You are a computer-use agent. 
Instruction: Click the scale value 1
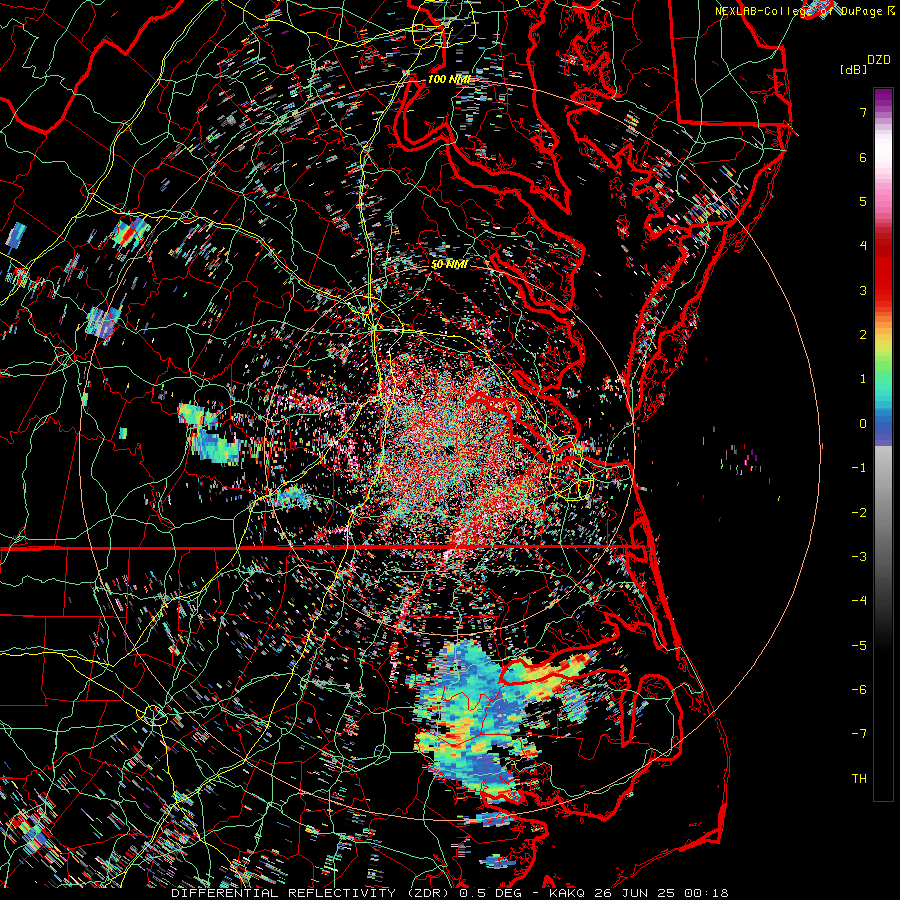(863, 379)
